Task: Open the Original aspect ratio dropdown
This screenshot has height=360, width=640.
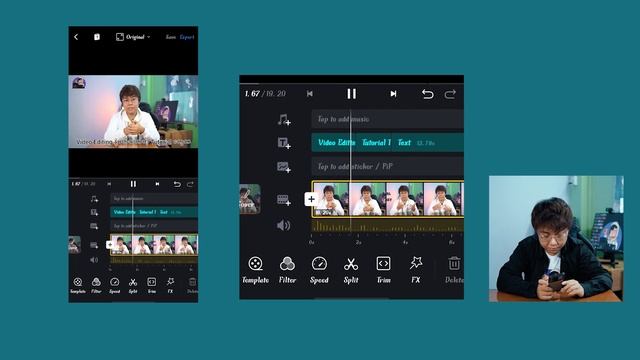Action: 133,37
